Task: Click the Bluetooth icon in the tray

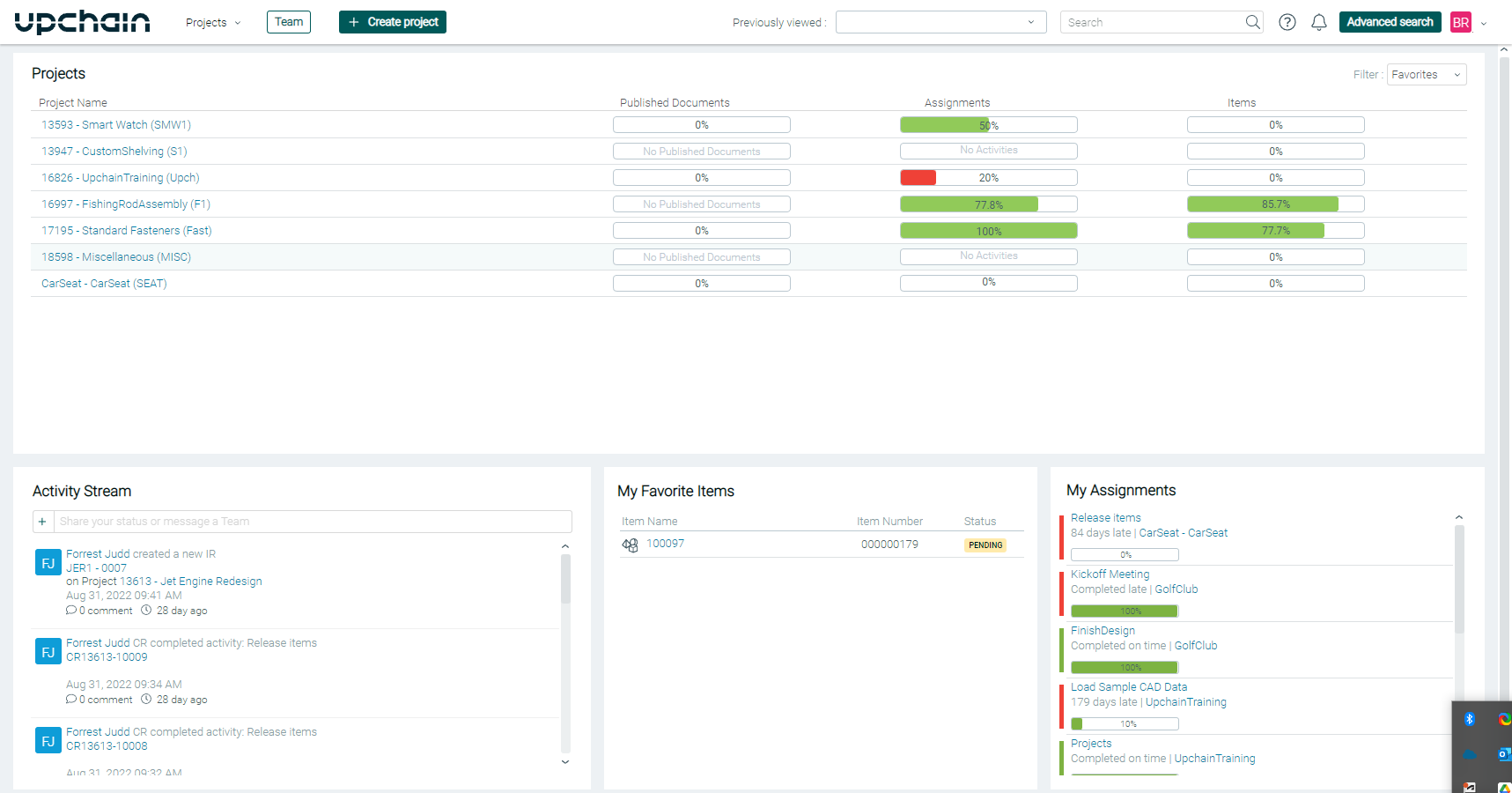Action: [1469, 719]
